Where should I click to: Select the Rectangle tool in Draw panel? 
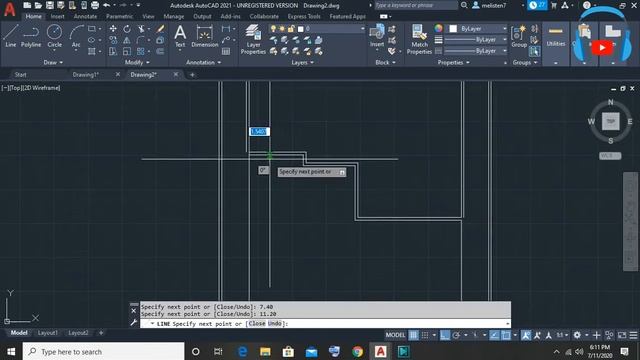pyautogui.click(x=91, y=29)
